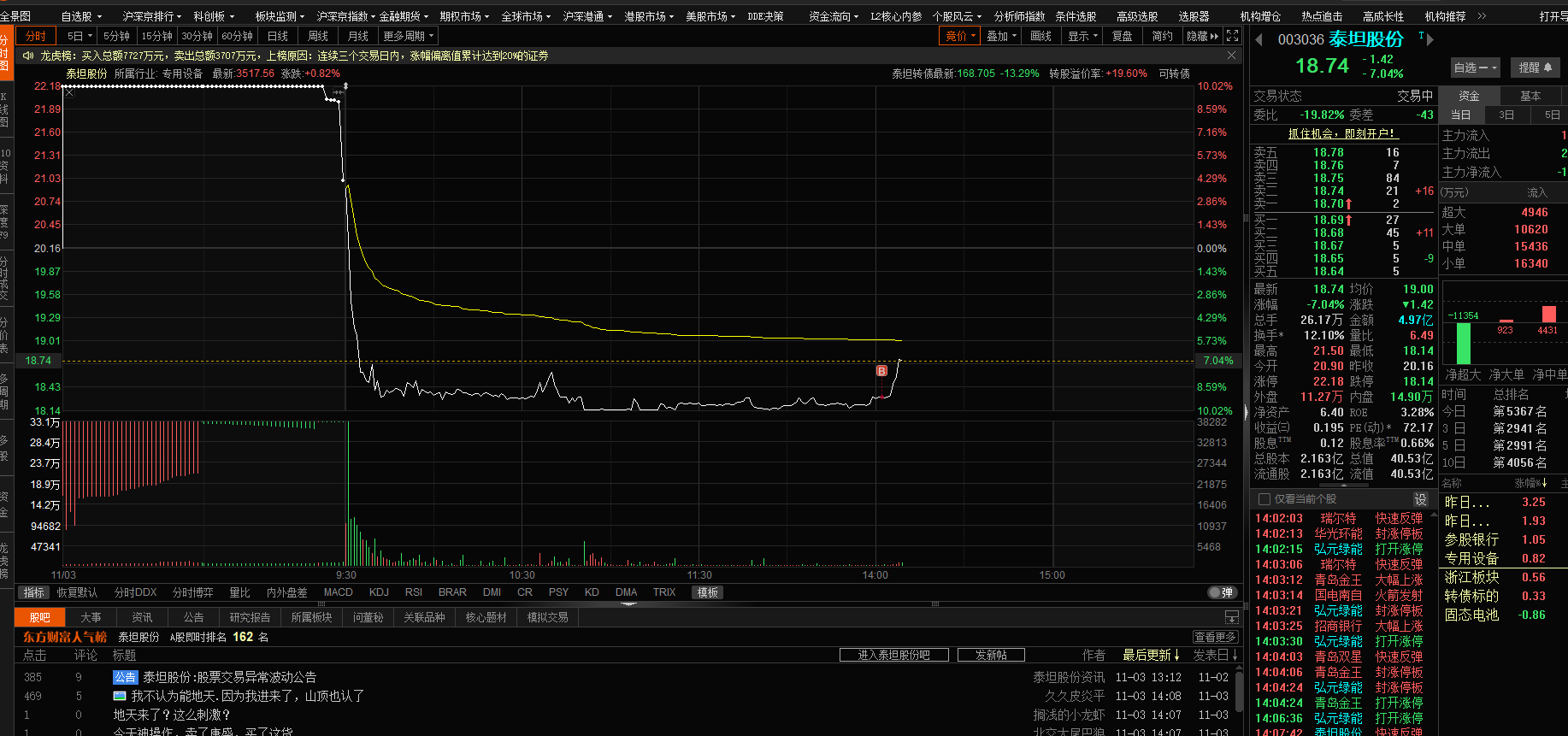The width and height of the screenshot is (1568, 736).
Task: Expand 沪深京排行 menu
Action: 151,16
